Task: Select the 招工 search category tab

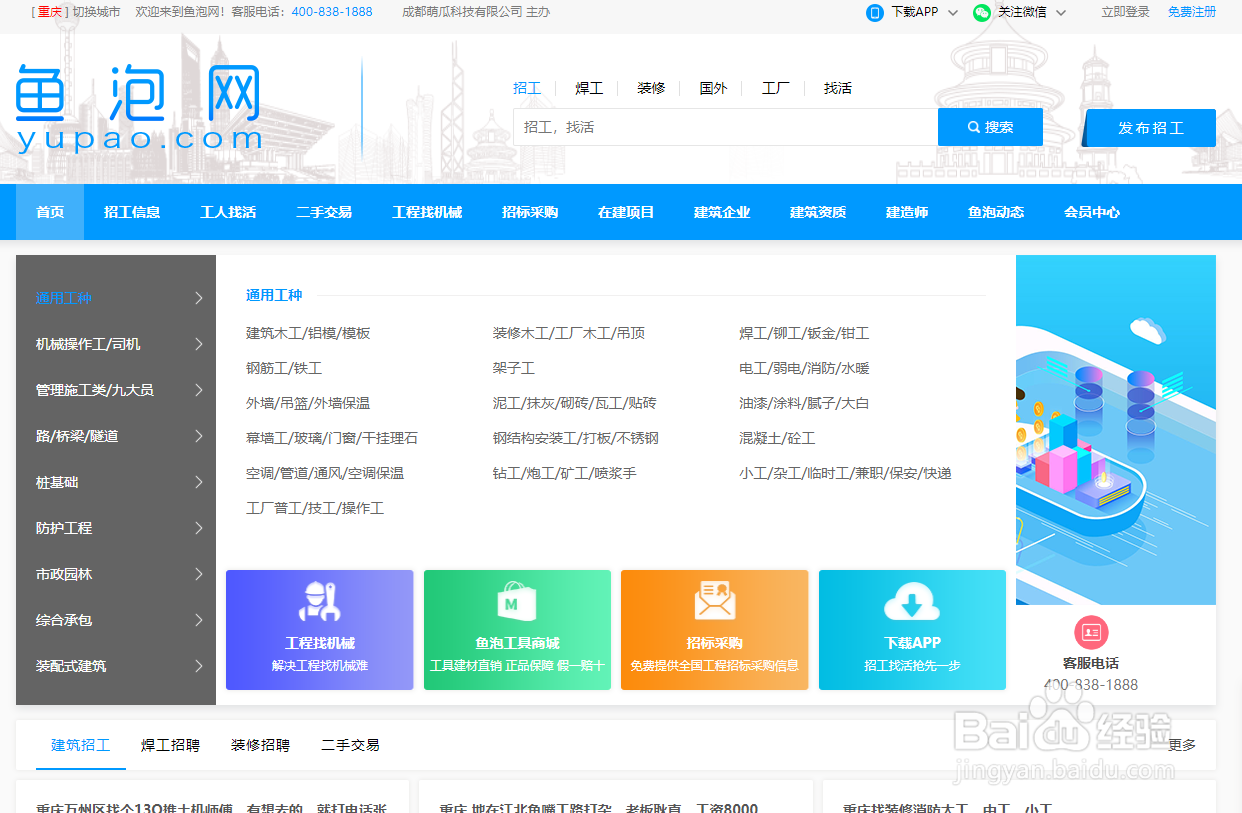Action: pyautogui.click(x=527, y=88)
